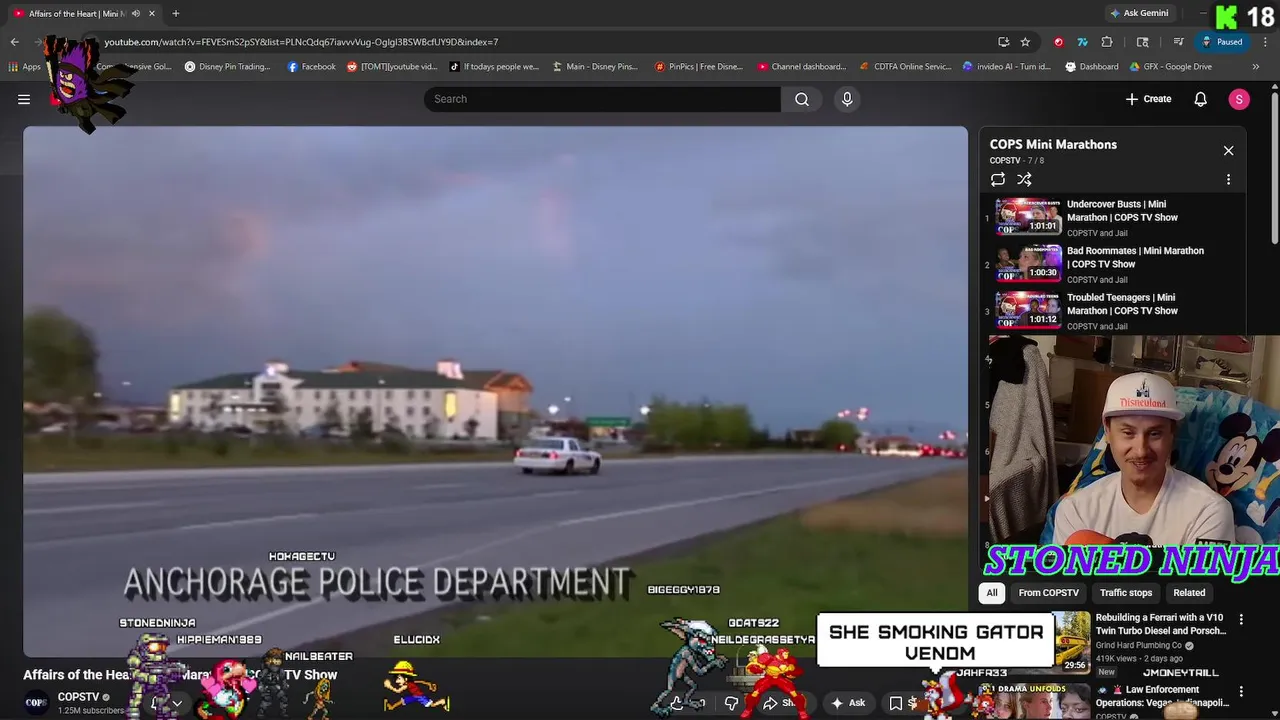1280x720 pixels.
Task: Open a new browser tab
Action: (x=175, y=13)
